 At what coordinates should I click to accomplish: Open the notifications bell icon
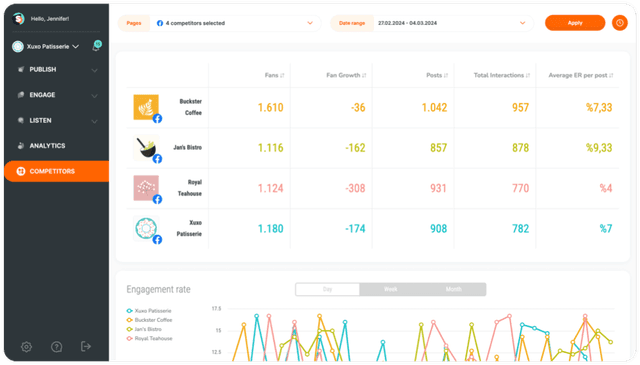pyautogui.click(x=96, y=46)
